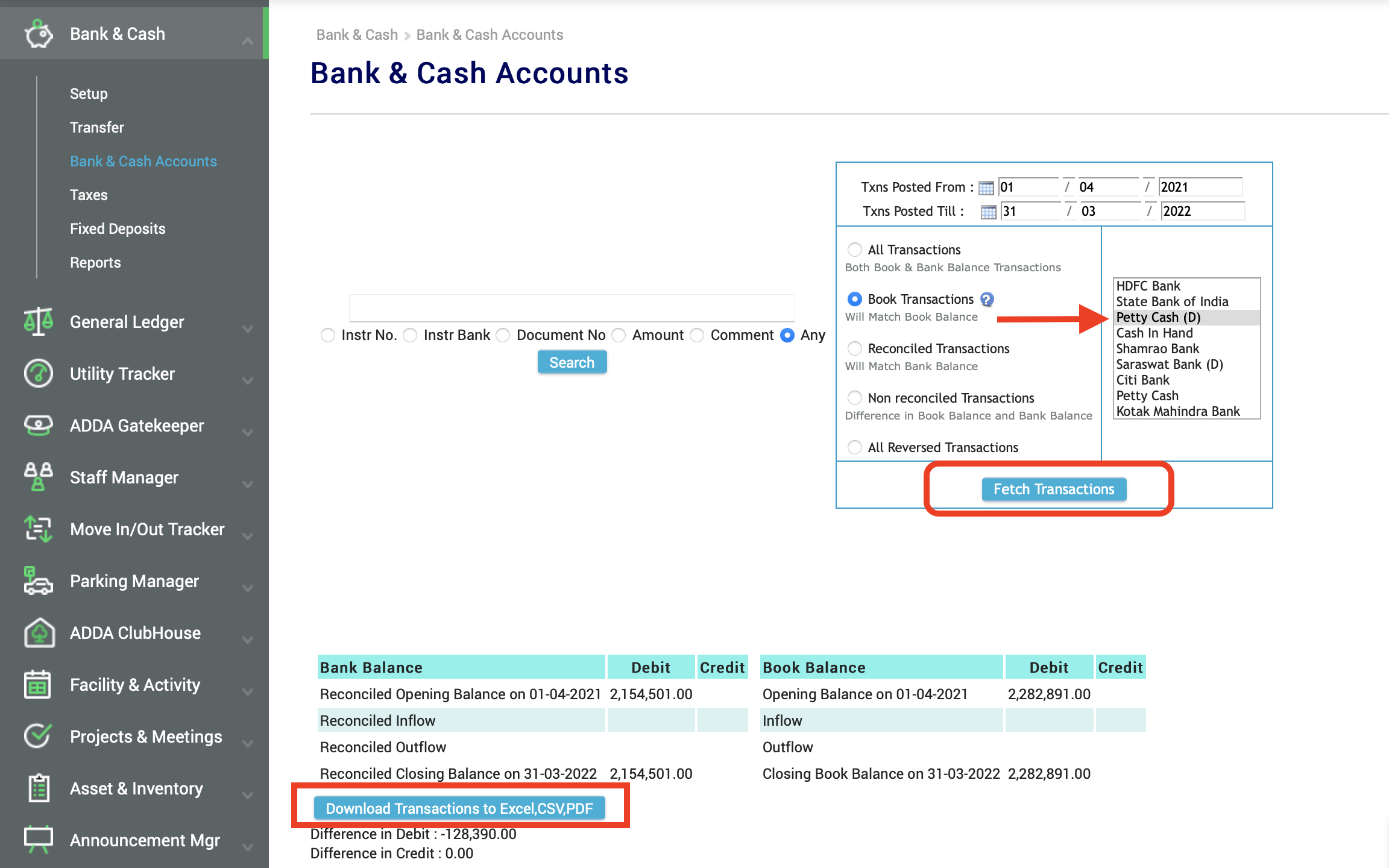Click the Utility Tracker bulb icon
Viewport: 1389px width, 868px height.
click(37, 373)
